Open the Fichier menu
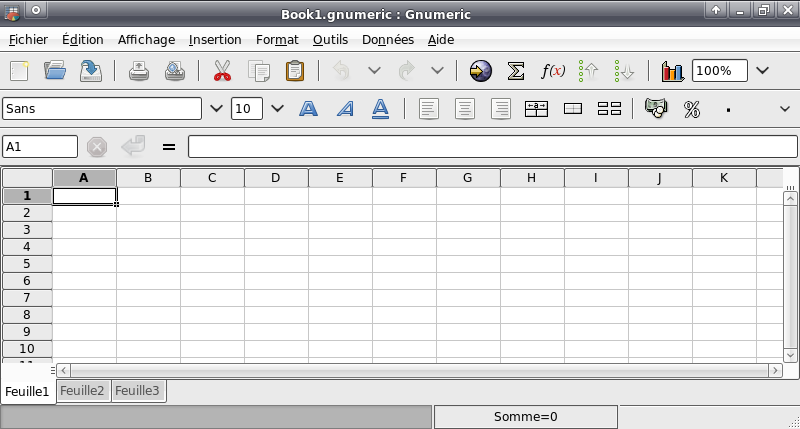The height and width of the screenshot is (429, 800). 28,40
